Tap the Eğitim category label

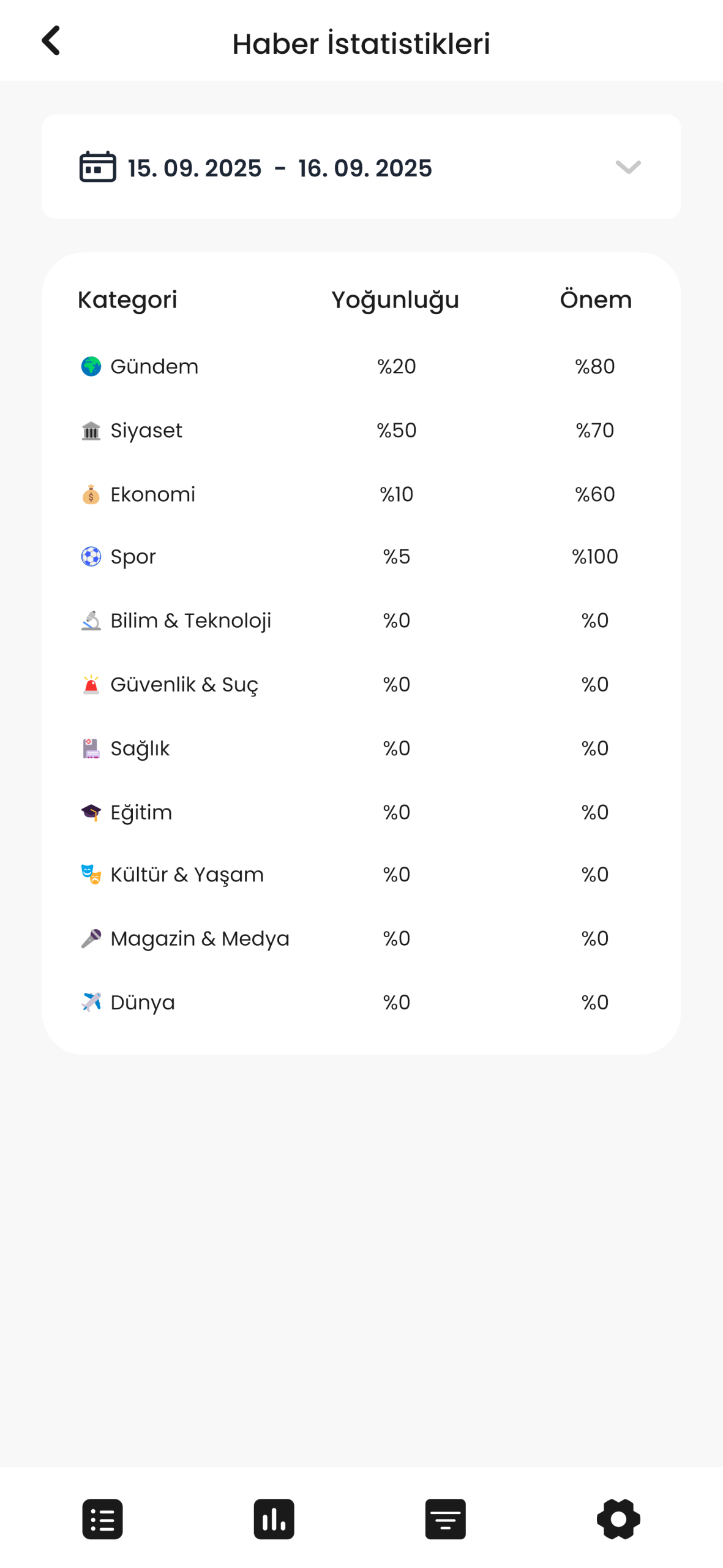pyautogui.click(x=141, y=812)
